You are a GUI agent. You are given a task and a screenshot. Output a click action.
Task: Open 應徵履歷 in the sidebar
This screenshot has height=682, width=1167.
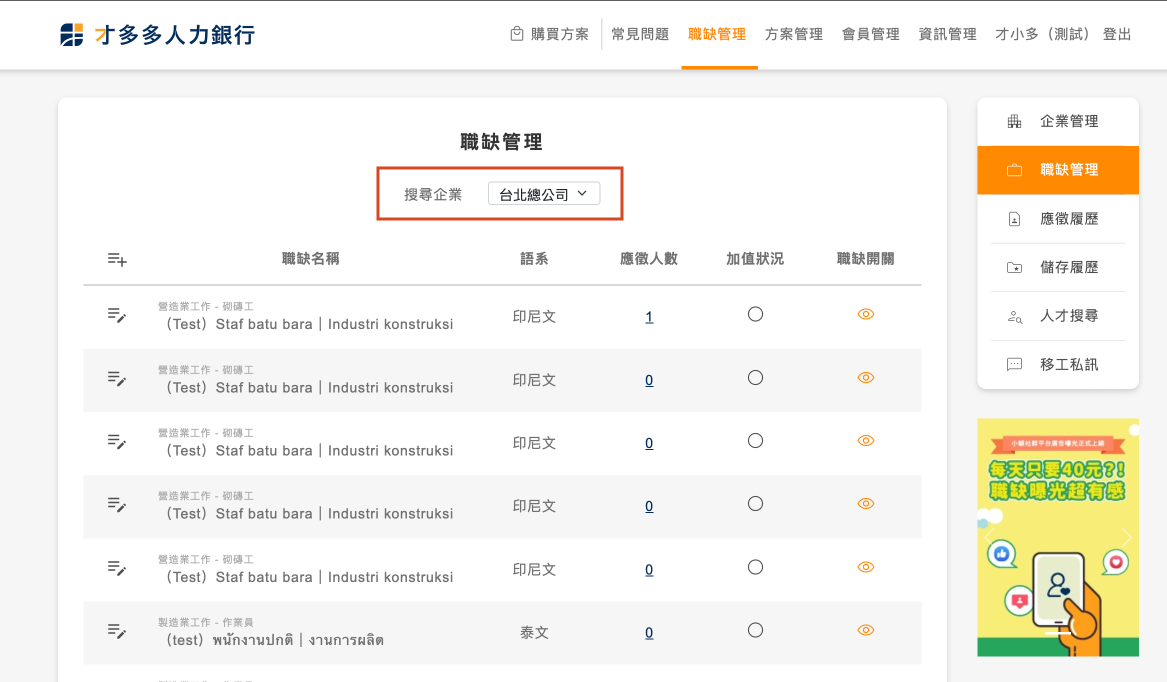[1058, 219]
